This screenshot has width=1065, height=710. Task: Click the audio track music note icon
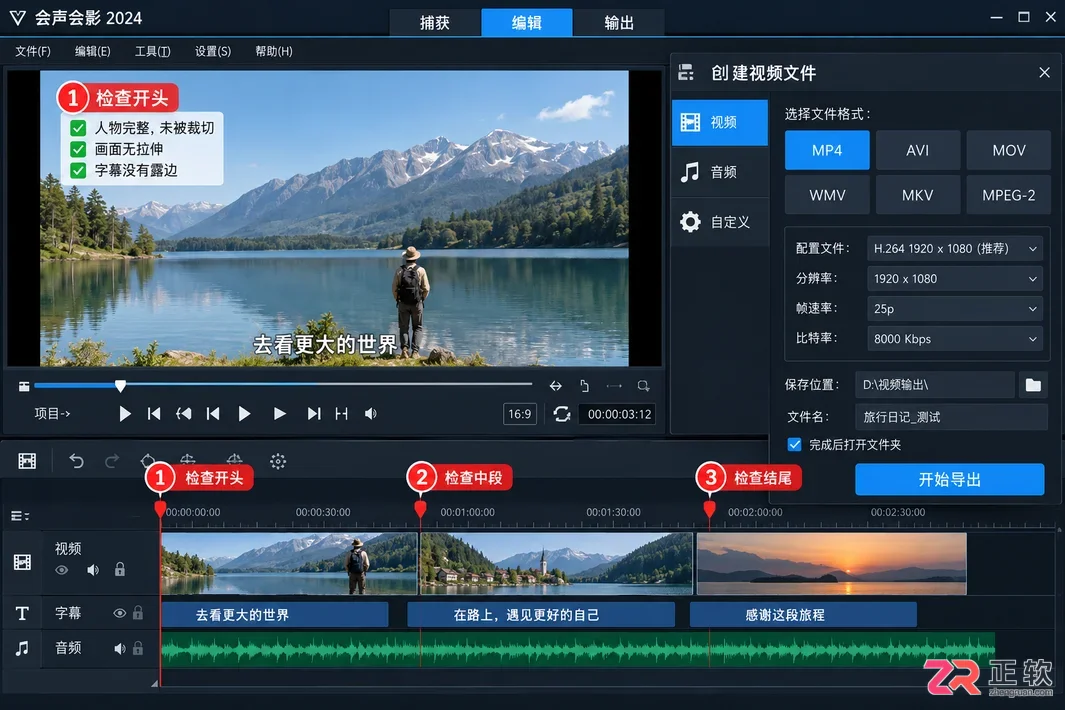click(22, 648)
